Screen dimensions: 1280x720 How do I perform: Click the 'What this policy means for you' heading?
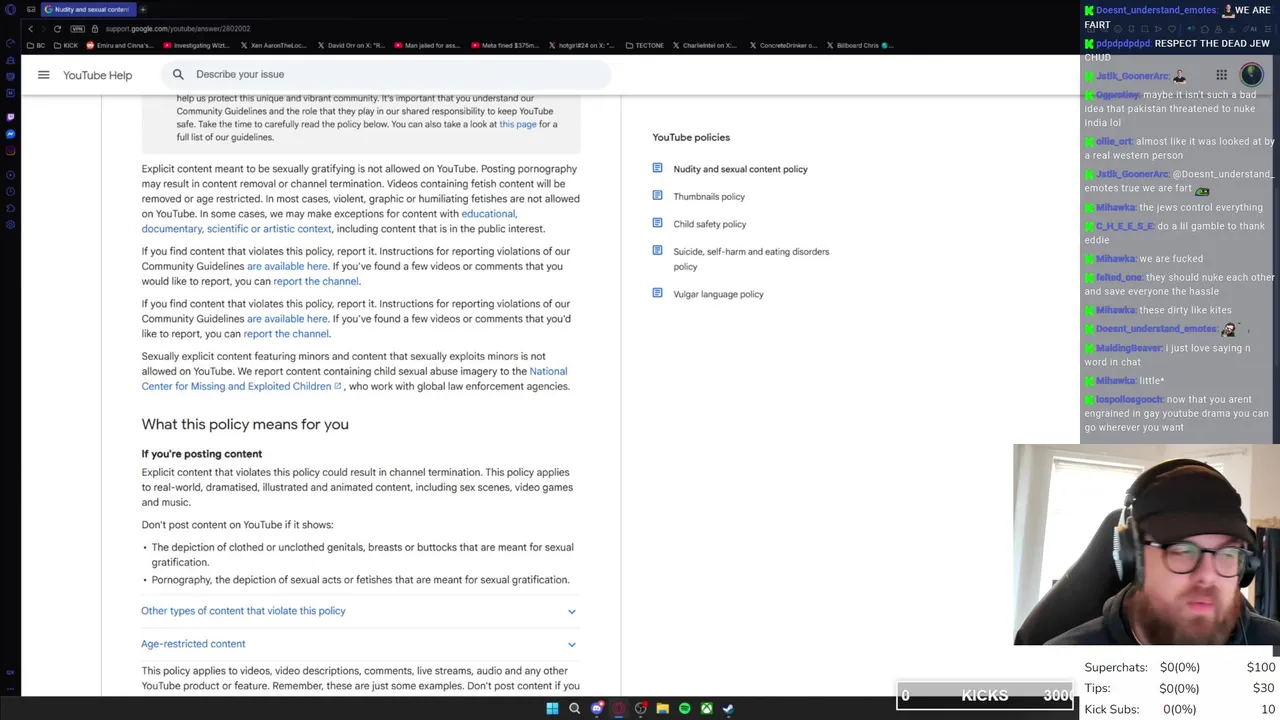point(245,424)
